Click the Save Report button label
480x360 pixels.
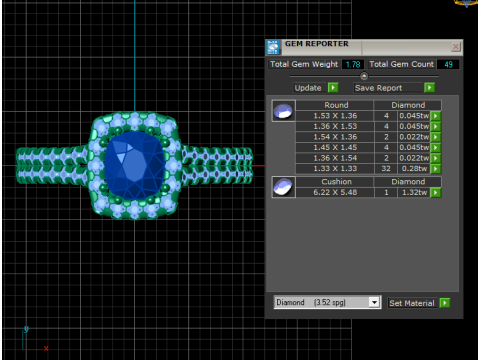378,88
